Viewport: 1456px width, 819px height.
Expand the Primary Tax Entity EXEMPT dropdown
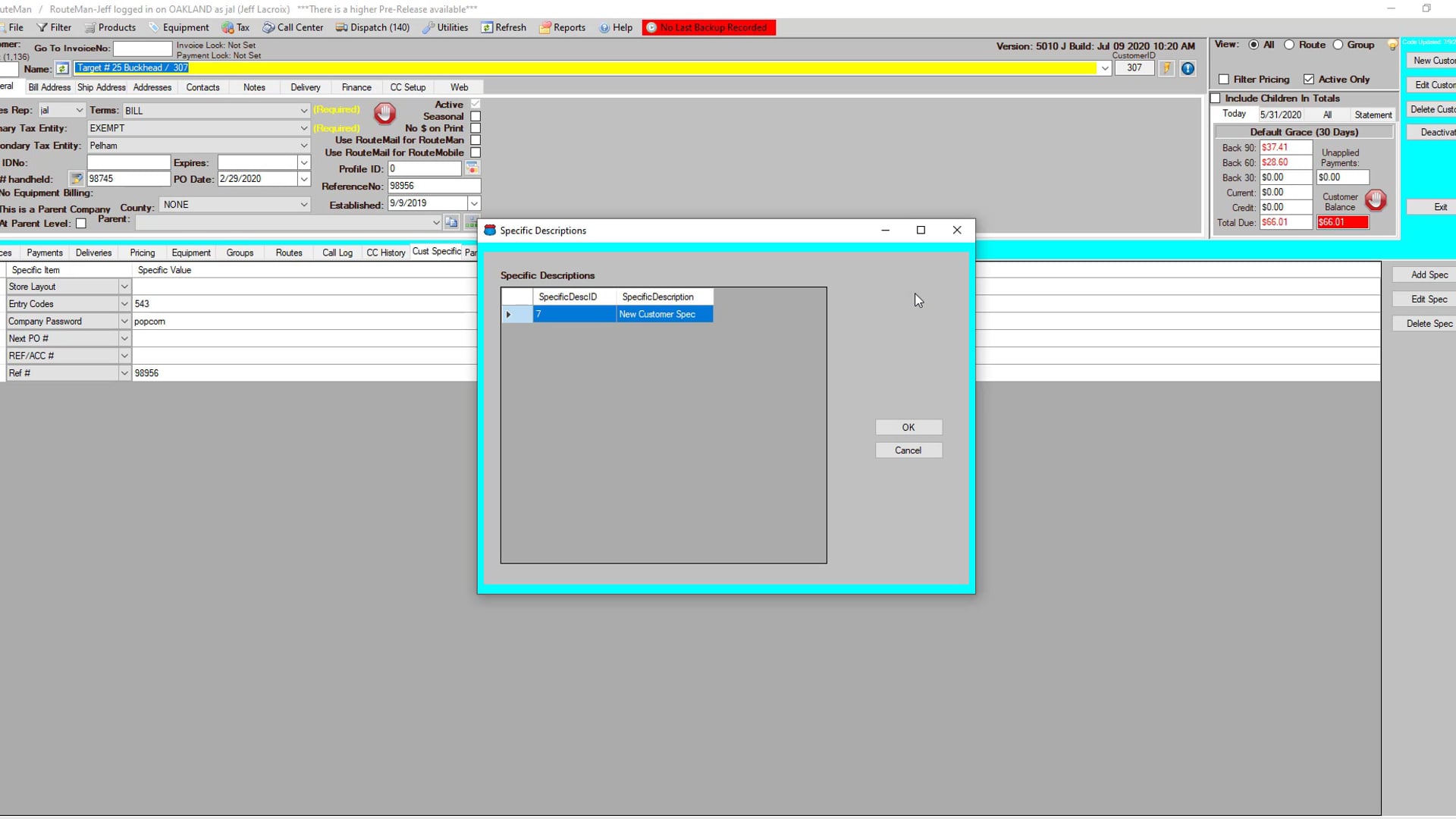point(303,128)
